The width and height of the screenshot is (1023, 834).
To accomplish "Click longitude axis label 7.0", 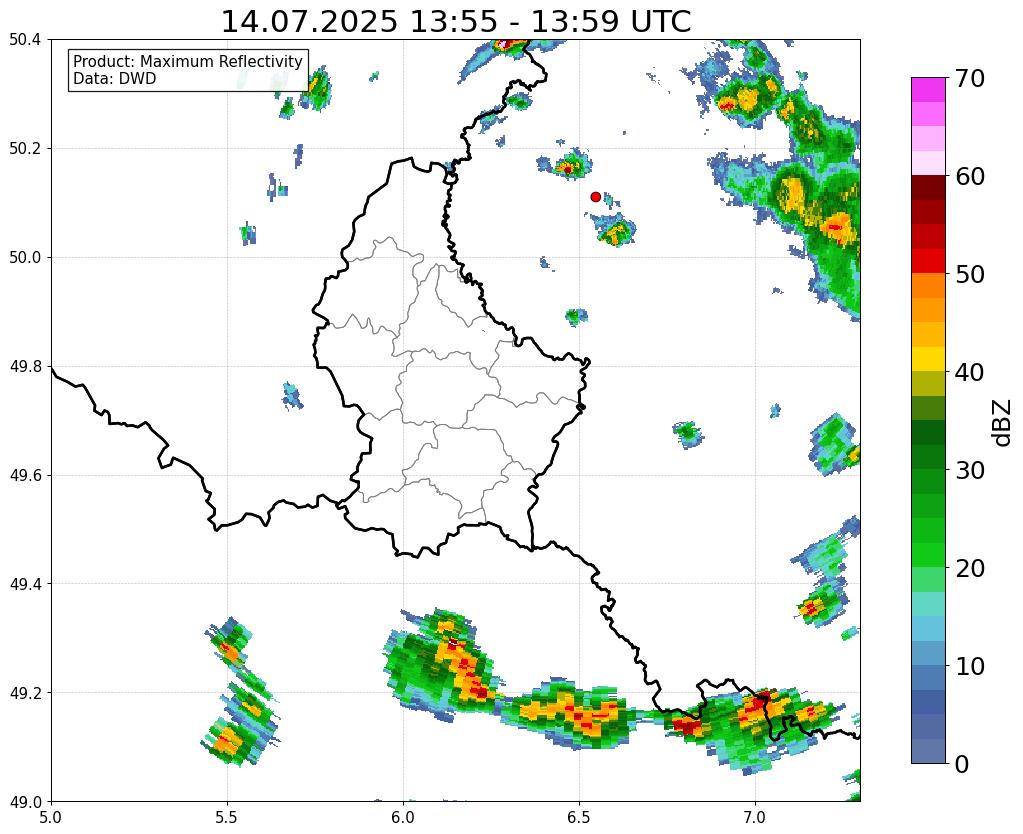I will pos(755,818).
